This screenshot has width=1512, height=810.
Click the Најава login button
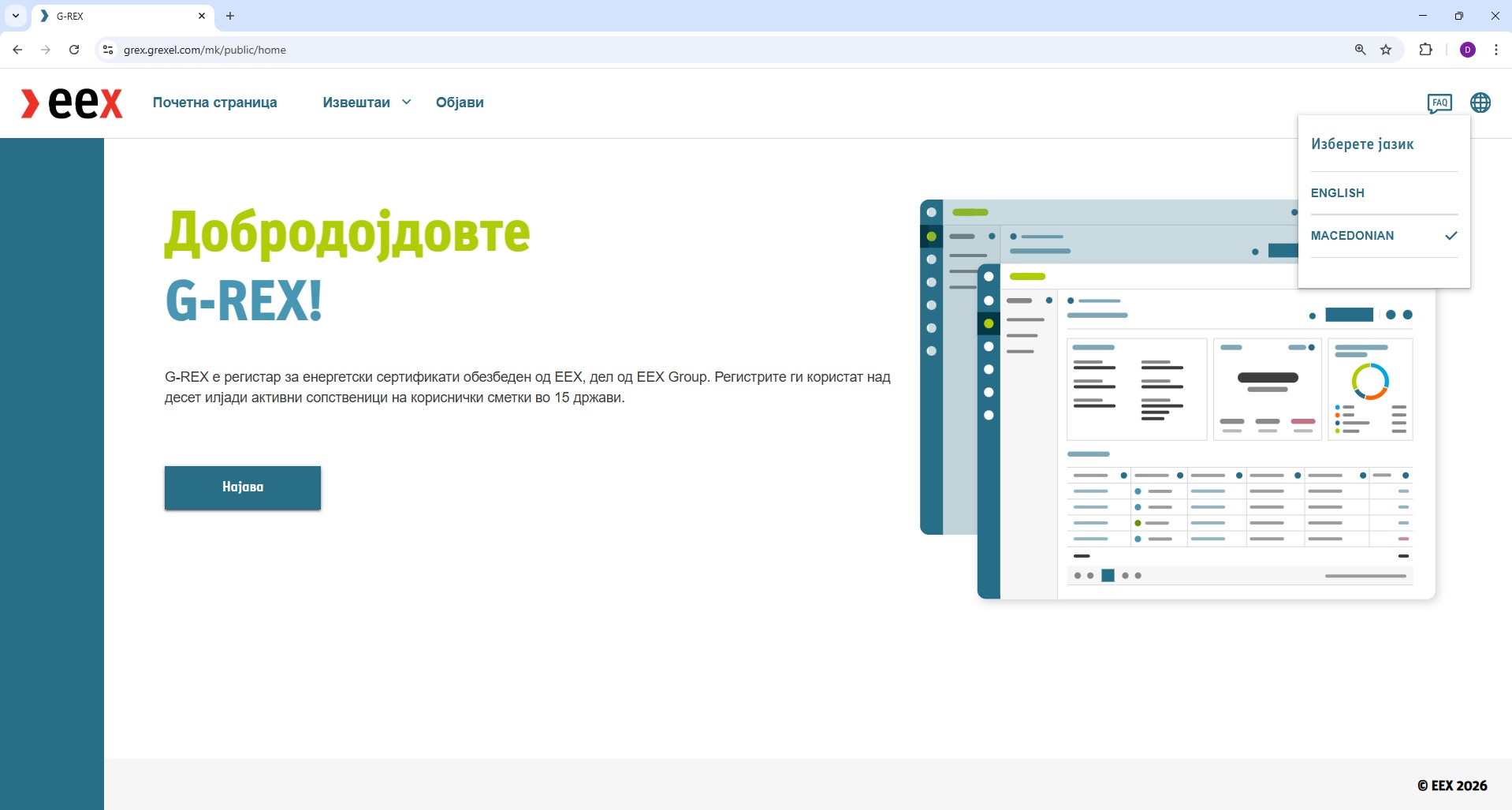pyautogui.click(x=242, y=487)
